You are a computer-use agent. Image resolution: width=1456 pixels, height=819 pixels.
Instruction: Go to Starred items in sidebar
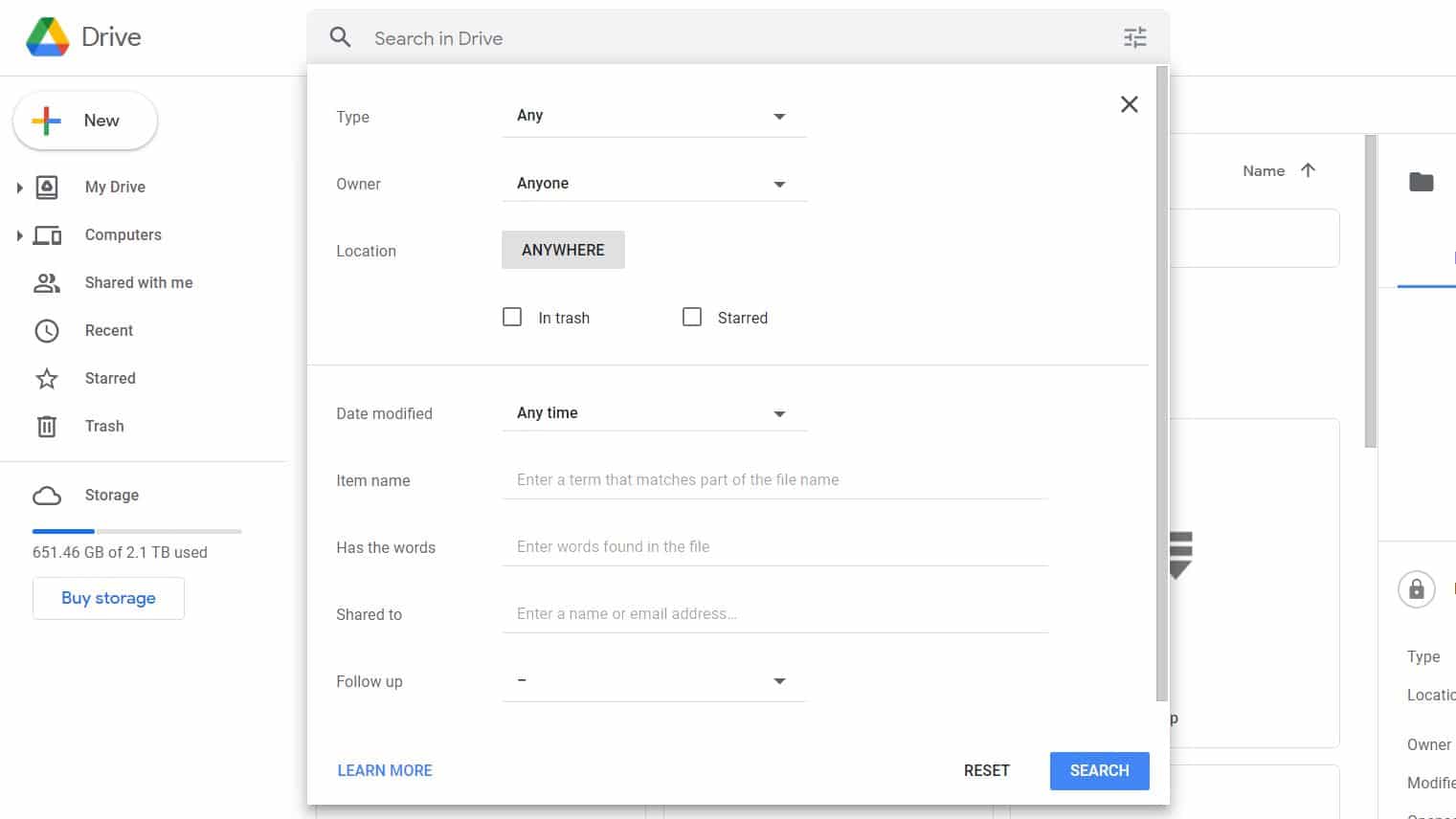coord(109,378)
